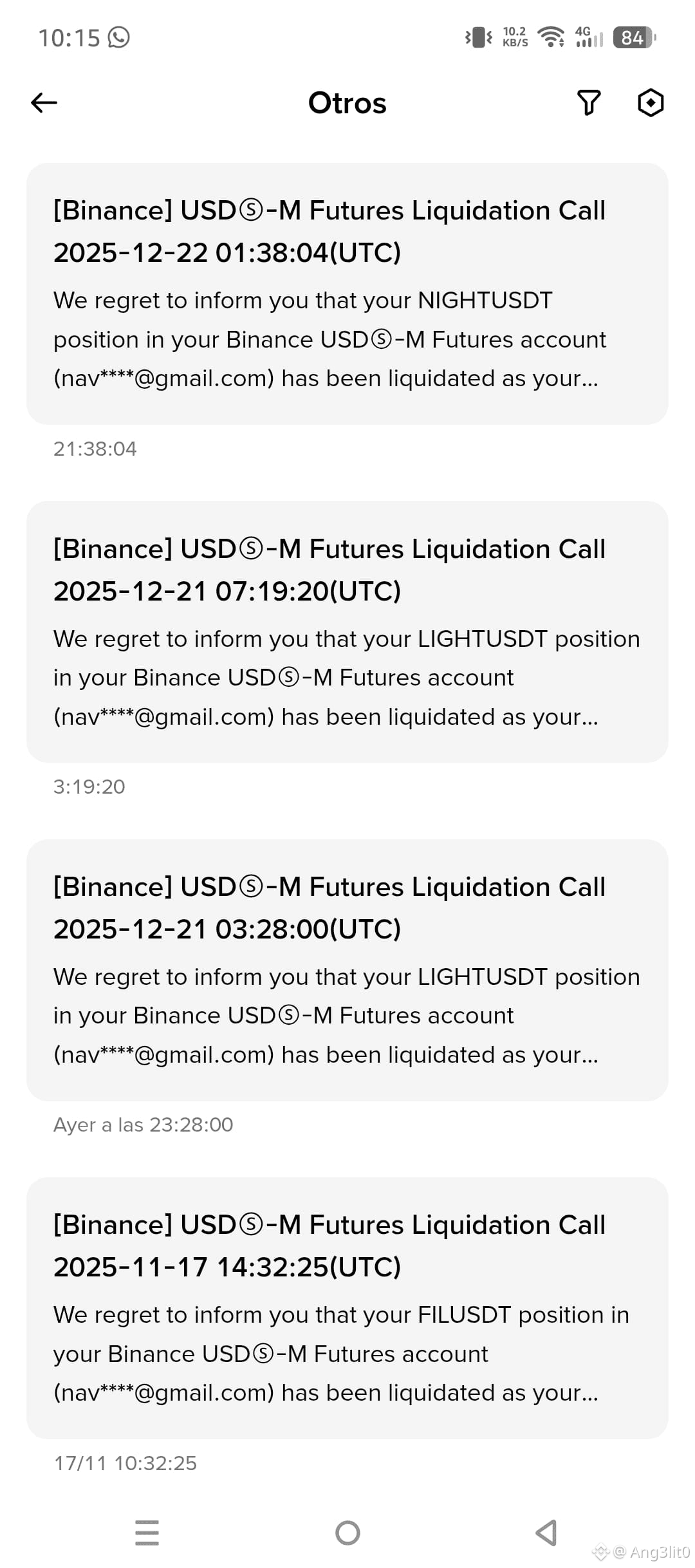Screen dimensions: 695x1568
Task: Tap the back arrow icon
Action: [44, 102]
